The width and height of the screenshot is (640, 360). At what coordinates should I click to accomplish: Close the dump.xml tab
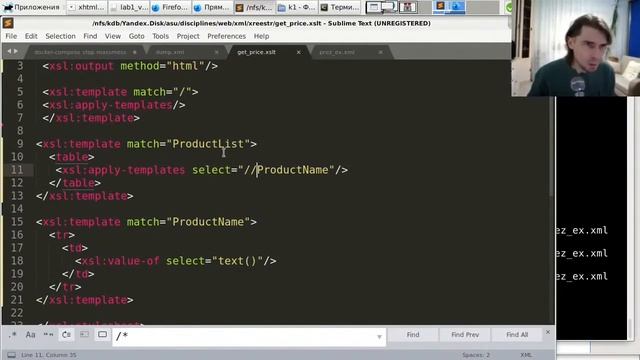(217, 52)
